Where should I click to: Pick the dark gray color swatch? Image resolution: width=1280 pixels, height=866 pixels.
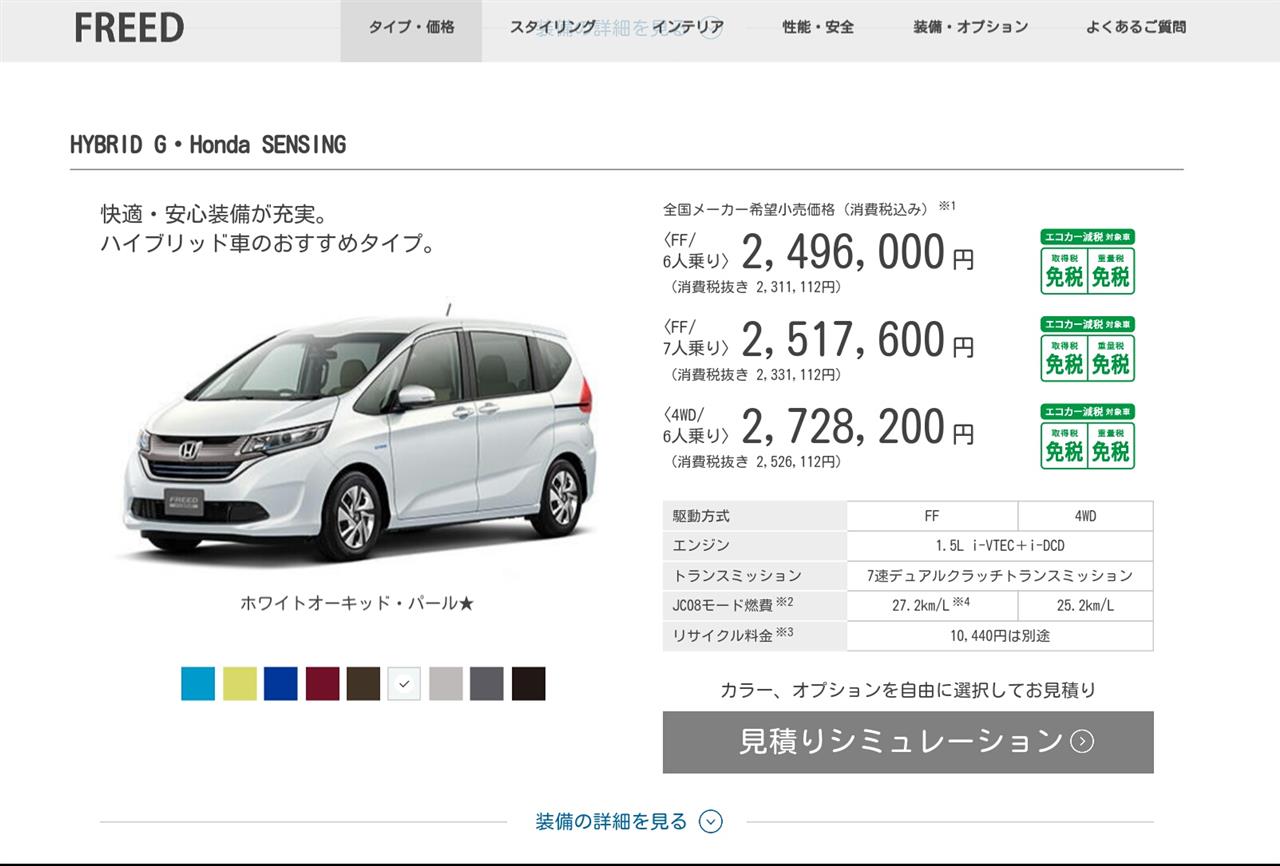[487, 684]
